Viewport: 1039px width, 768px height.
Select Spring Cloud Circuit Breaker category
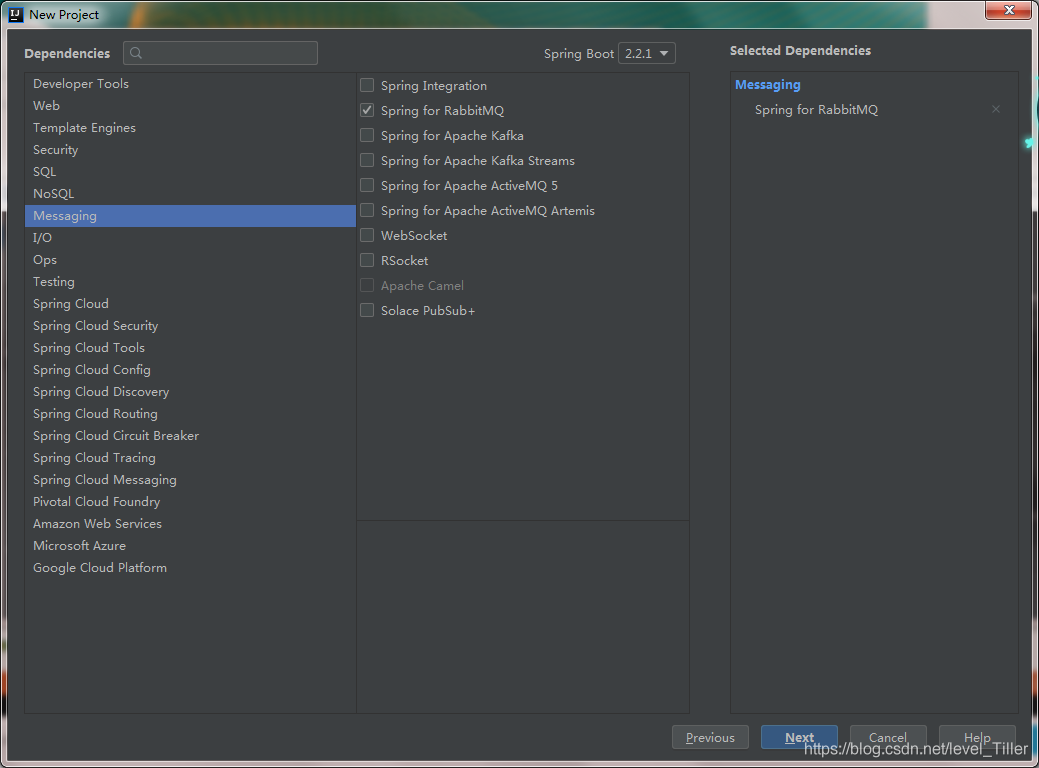(190, 435)
